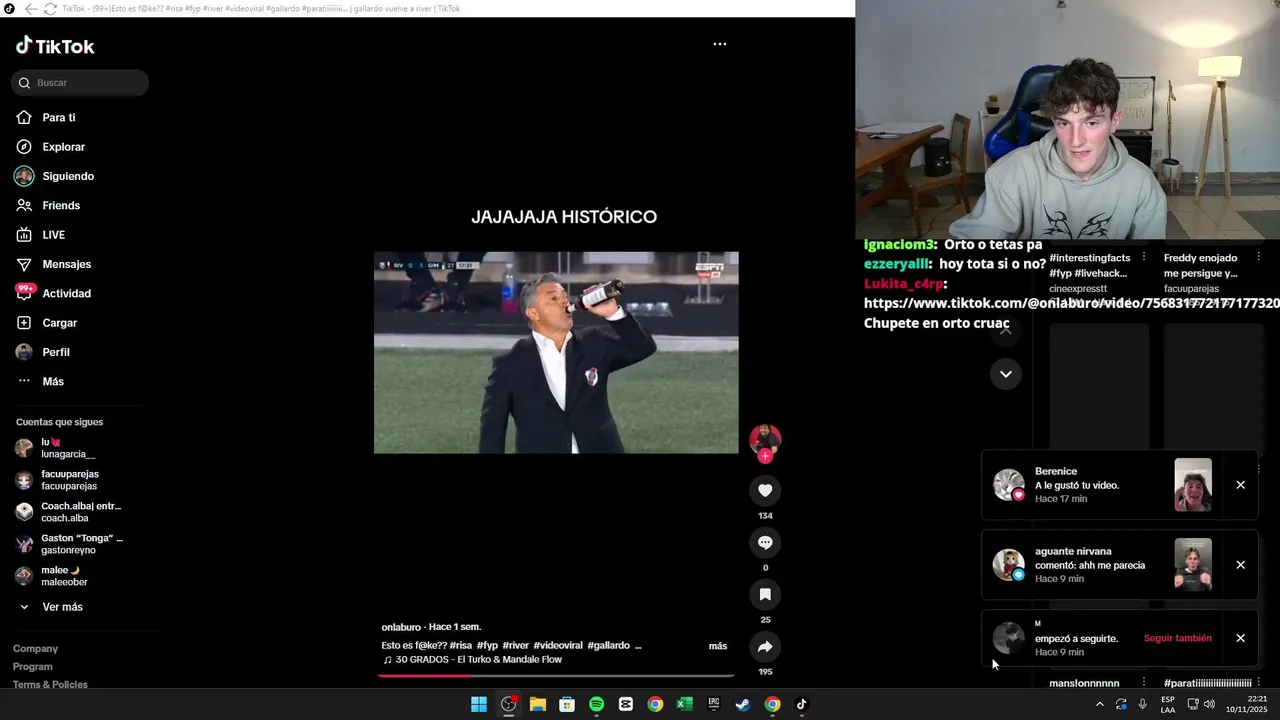
Task: Open Mensajes
Action: 66,264
